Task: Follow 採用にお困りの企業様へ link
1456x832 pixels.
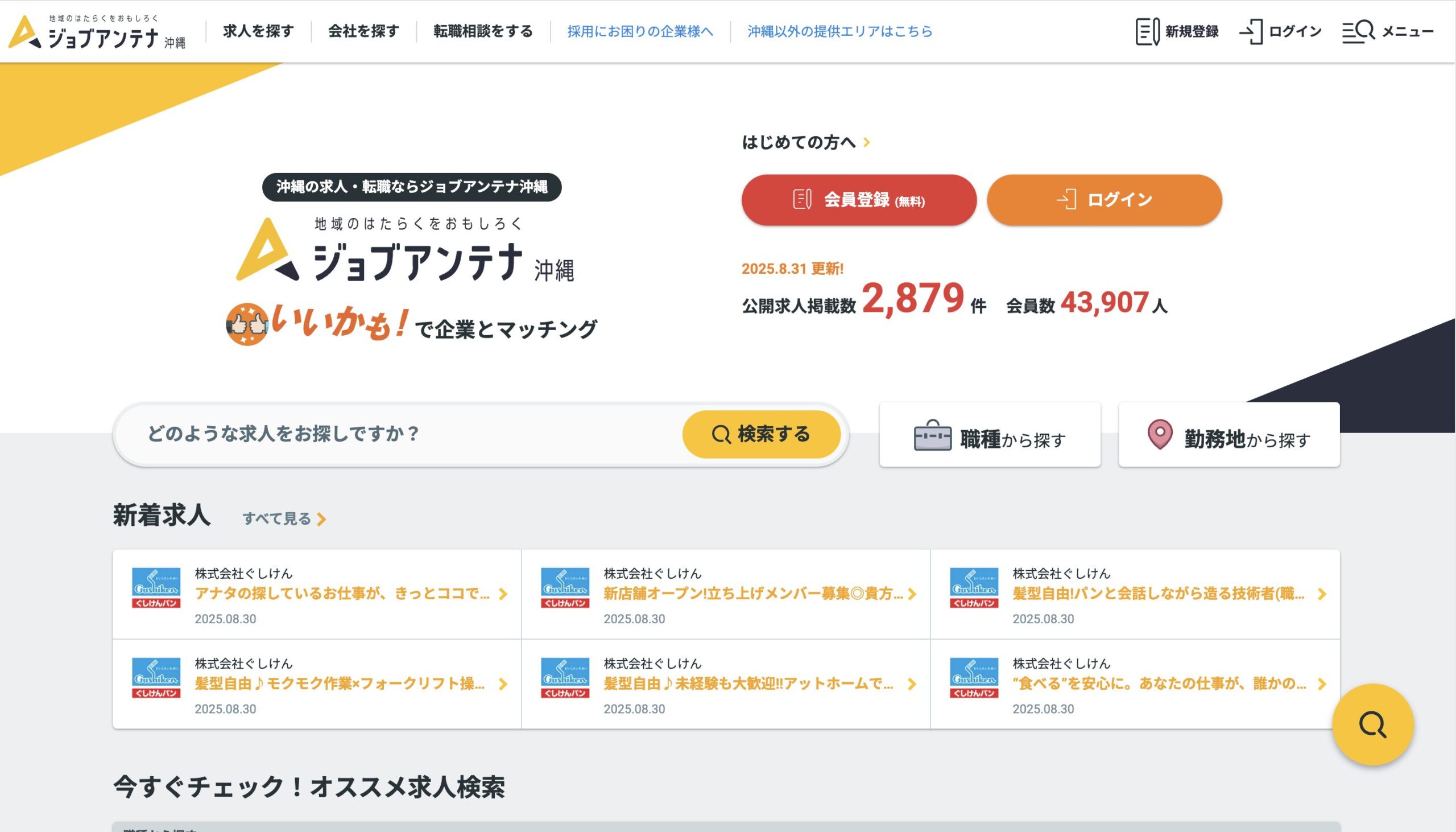Action: [x=640, y=31]
